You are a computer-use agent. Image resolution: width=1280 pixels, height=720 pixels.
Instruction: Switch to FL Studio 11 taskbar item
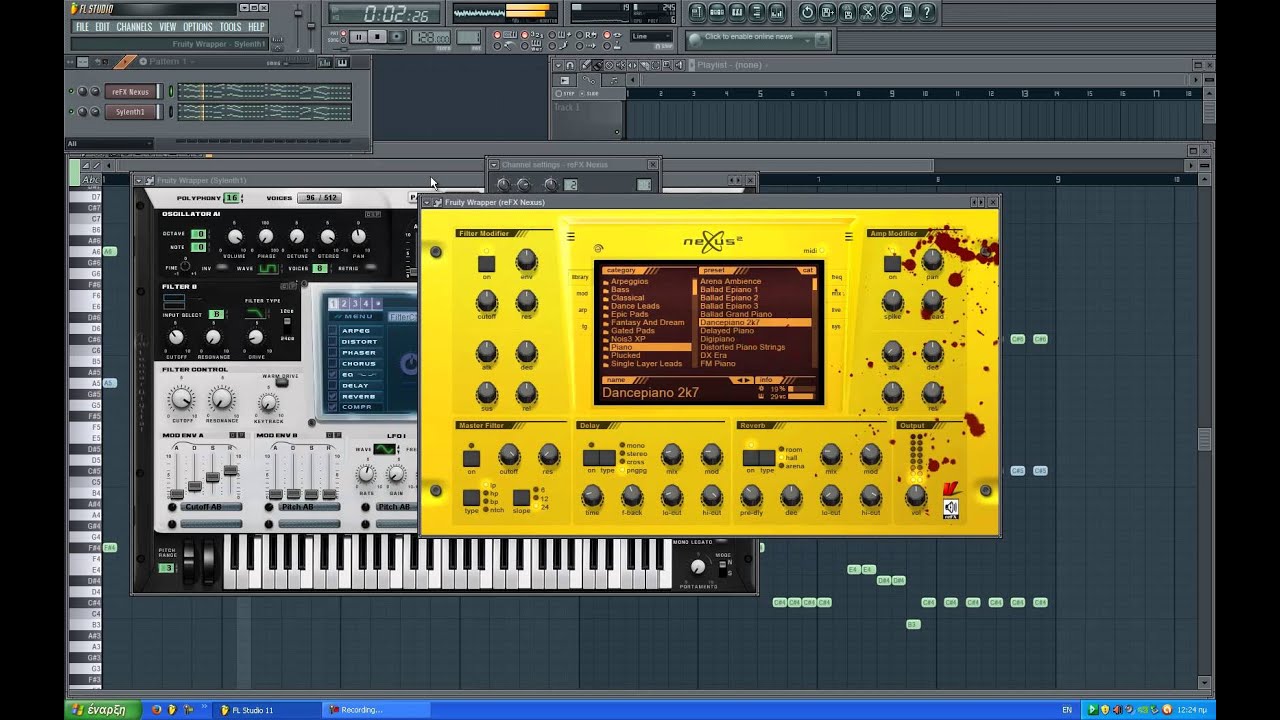(x=265, y=710)
